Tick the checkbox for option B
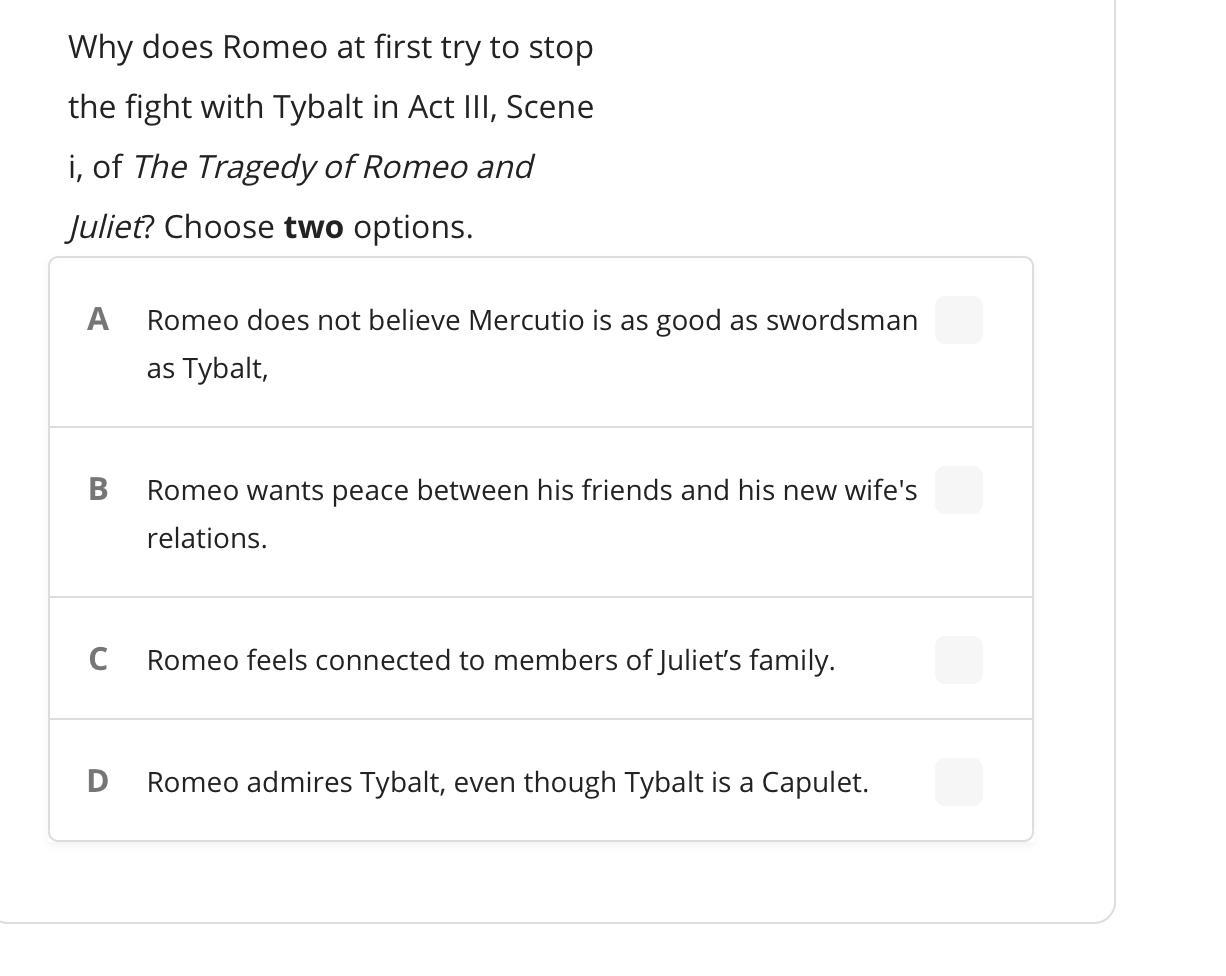1226x976 pixels. (x=958, y=490)
